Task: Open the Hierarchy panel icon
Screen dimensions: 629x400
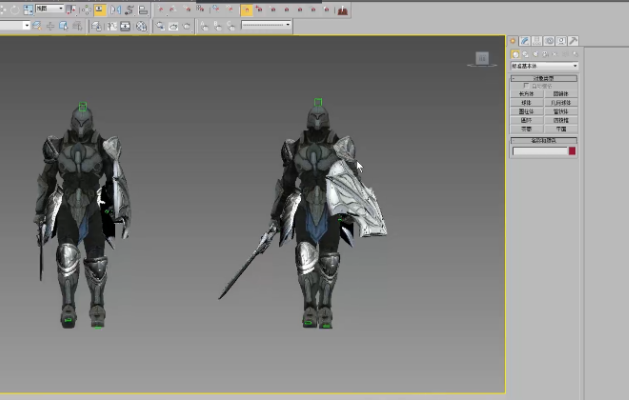Action: coord(538,41)
